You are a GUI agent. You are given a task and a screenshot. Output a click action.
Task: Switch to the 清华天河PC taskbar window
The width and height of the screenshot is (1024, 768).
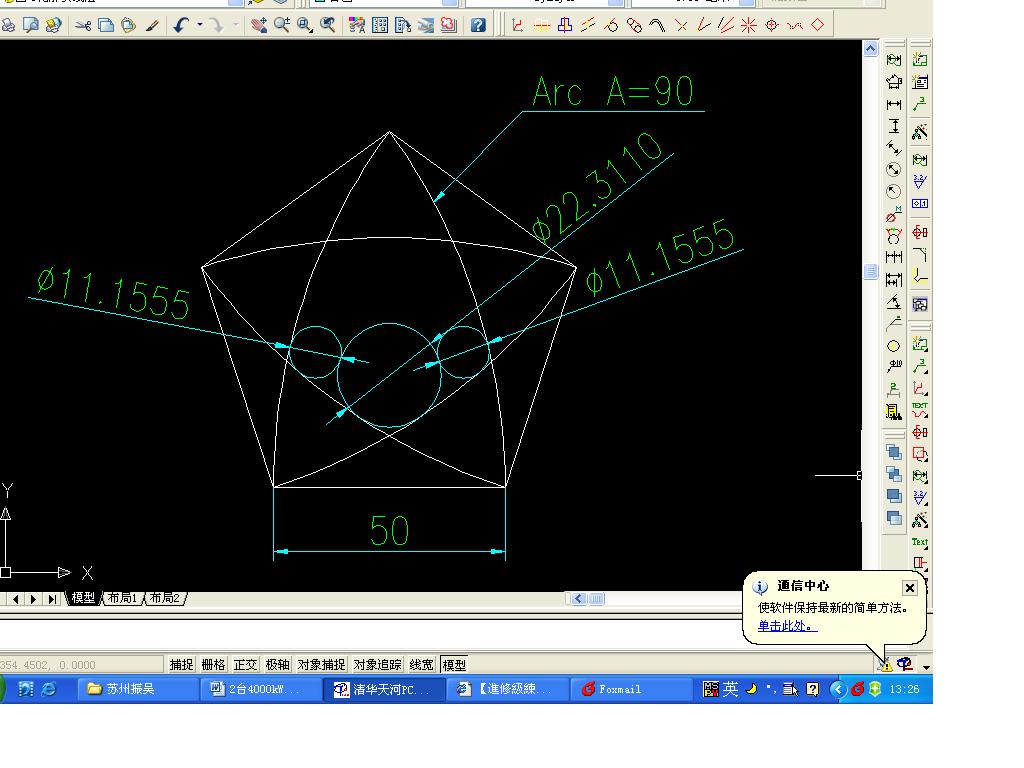coord(385,689)
